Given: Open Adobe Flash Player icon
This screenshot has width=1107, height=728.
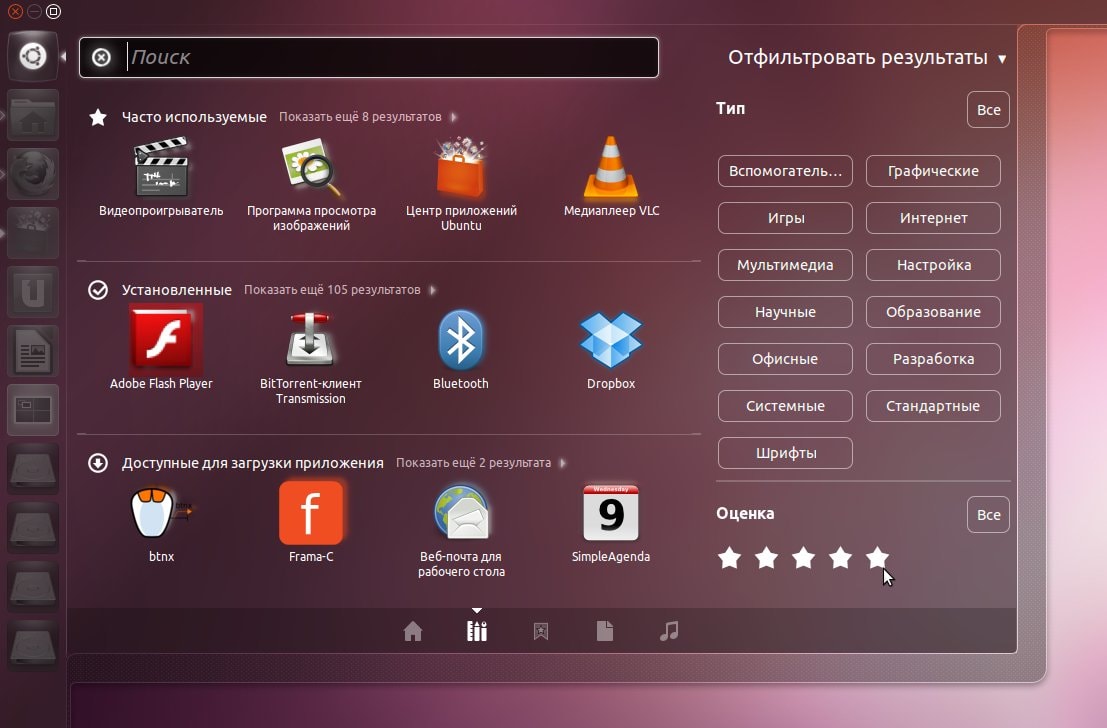Looking at the screenshot, I should (164, 339).
